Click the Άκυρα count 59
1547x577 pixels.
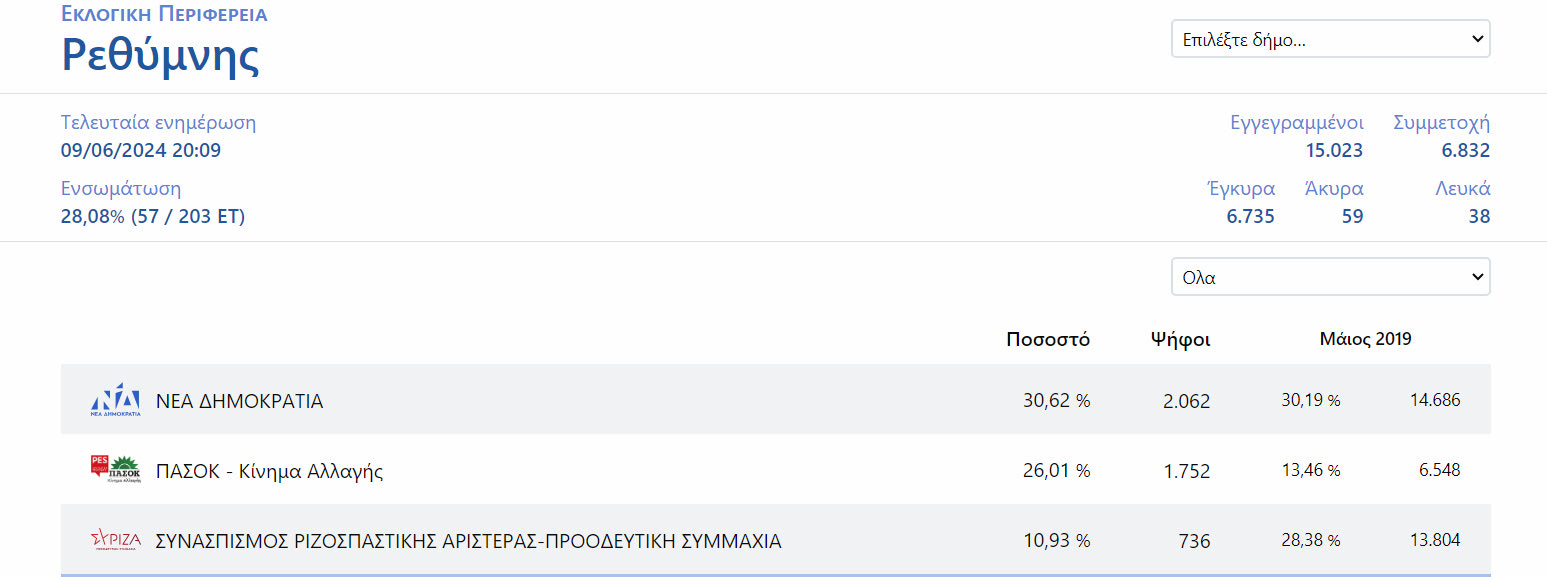tap(1352, 216)
